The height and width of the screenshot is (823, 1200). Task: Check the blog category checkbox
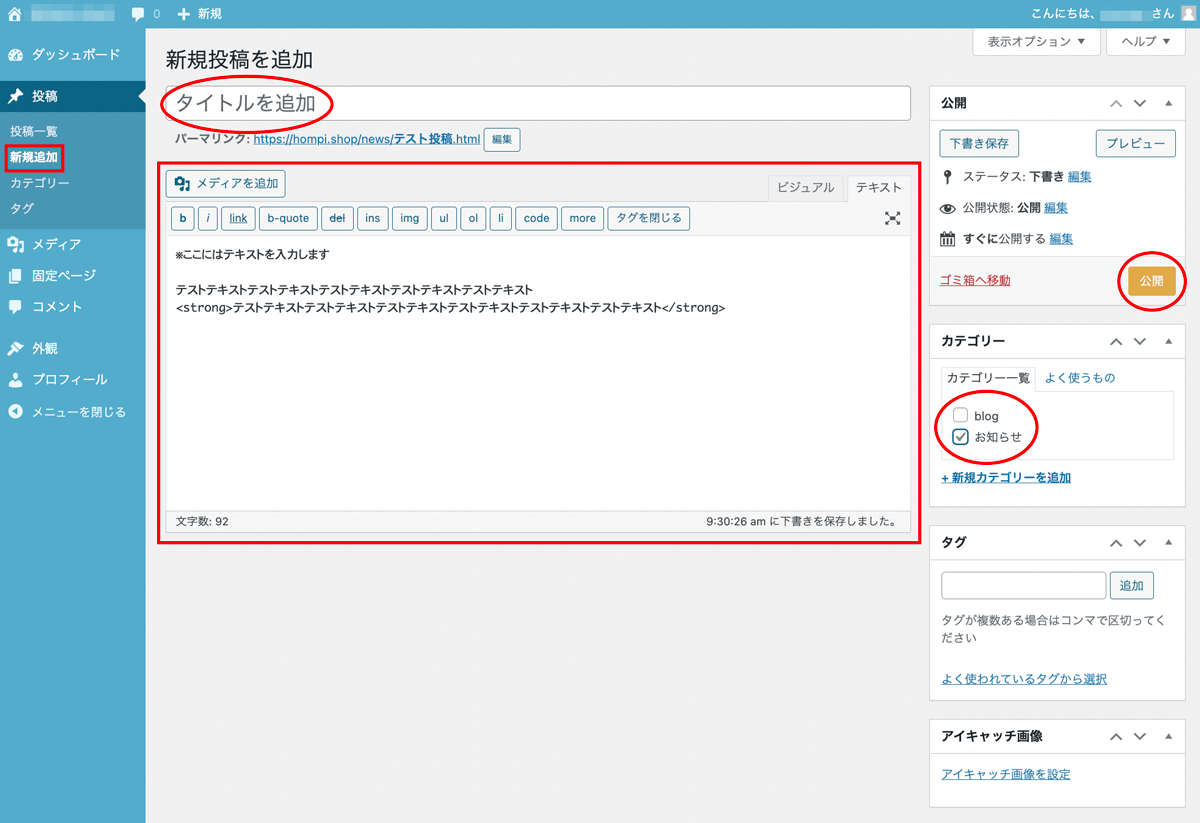pos(961,416)
